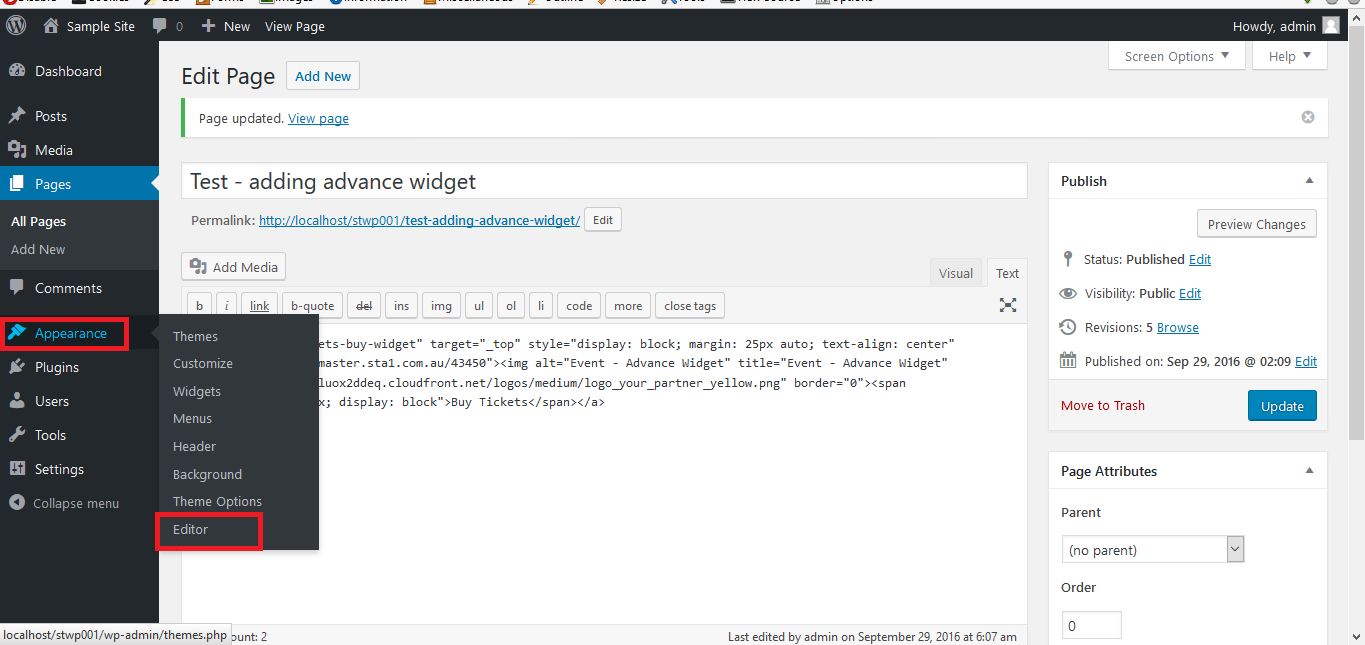Open Sample Site home icon

click(x=51, y=26)
